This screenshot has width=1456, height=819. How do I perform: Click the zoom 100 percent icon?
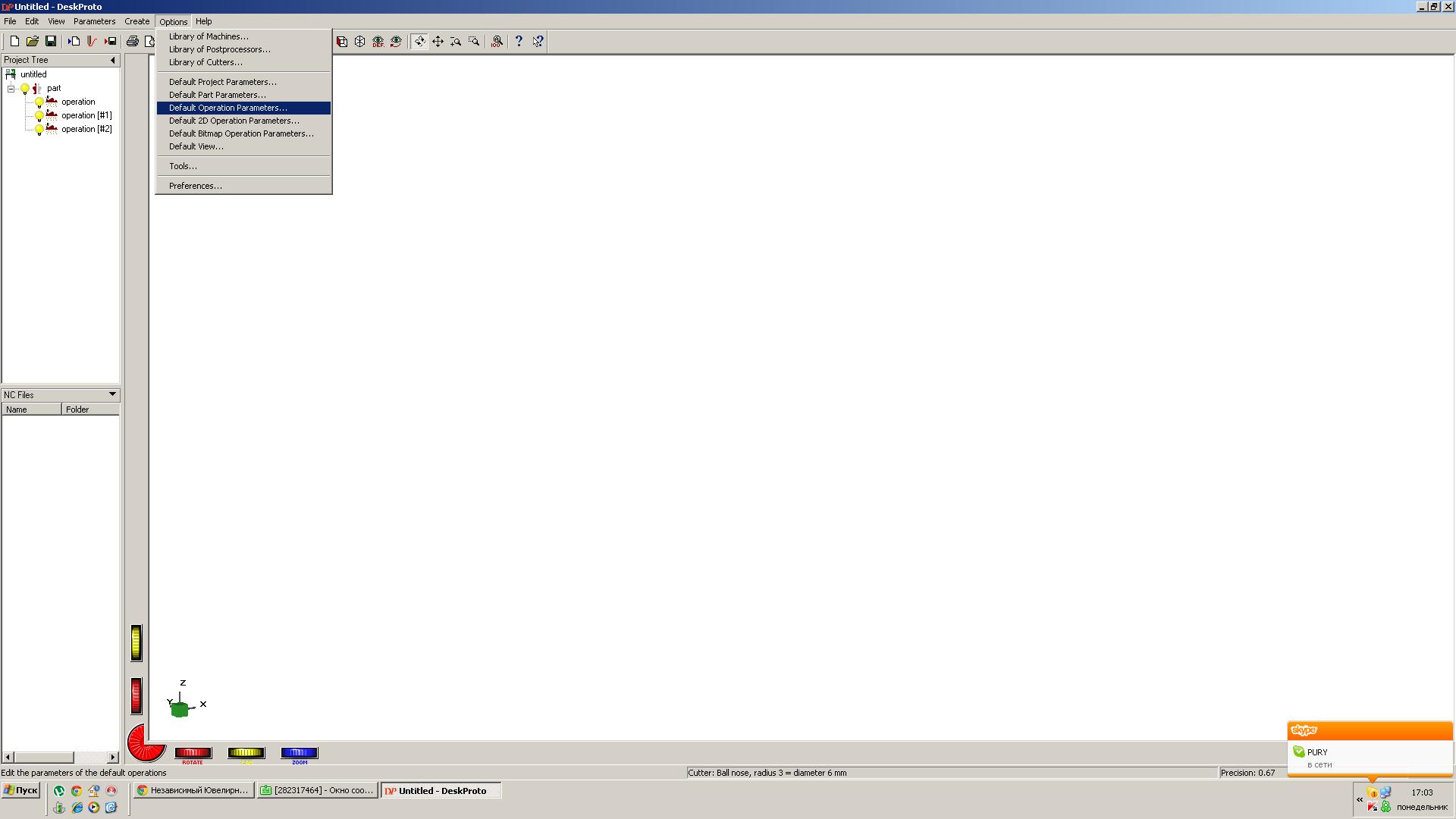497,42
